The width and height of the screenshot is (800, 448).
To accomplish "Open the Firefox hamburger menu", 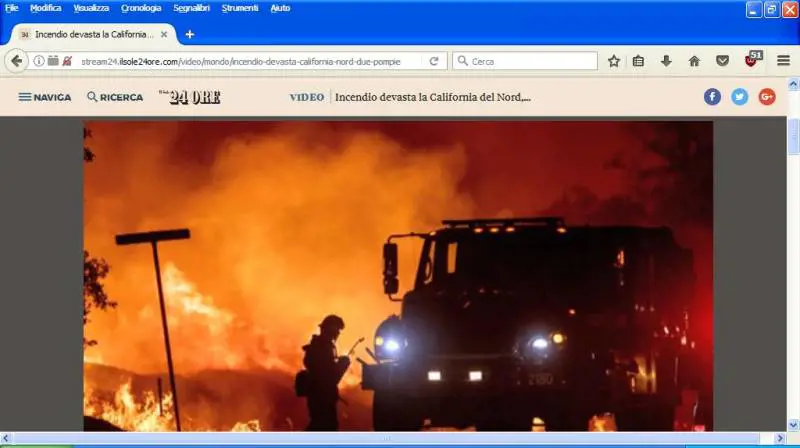I will click(784, 61).
